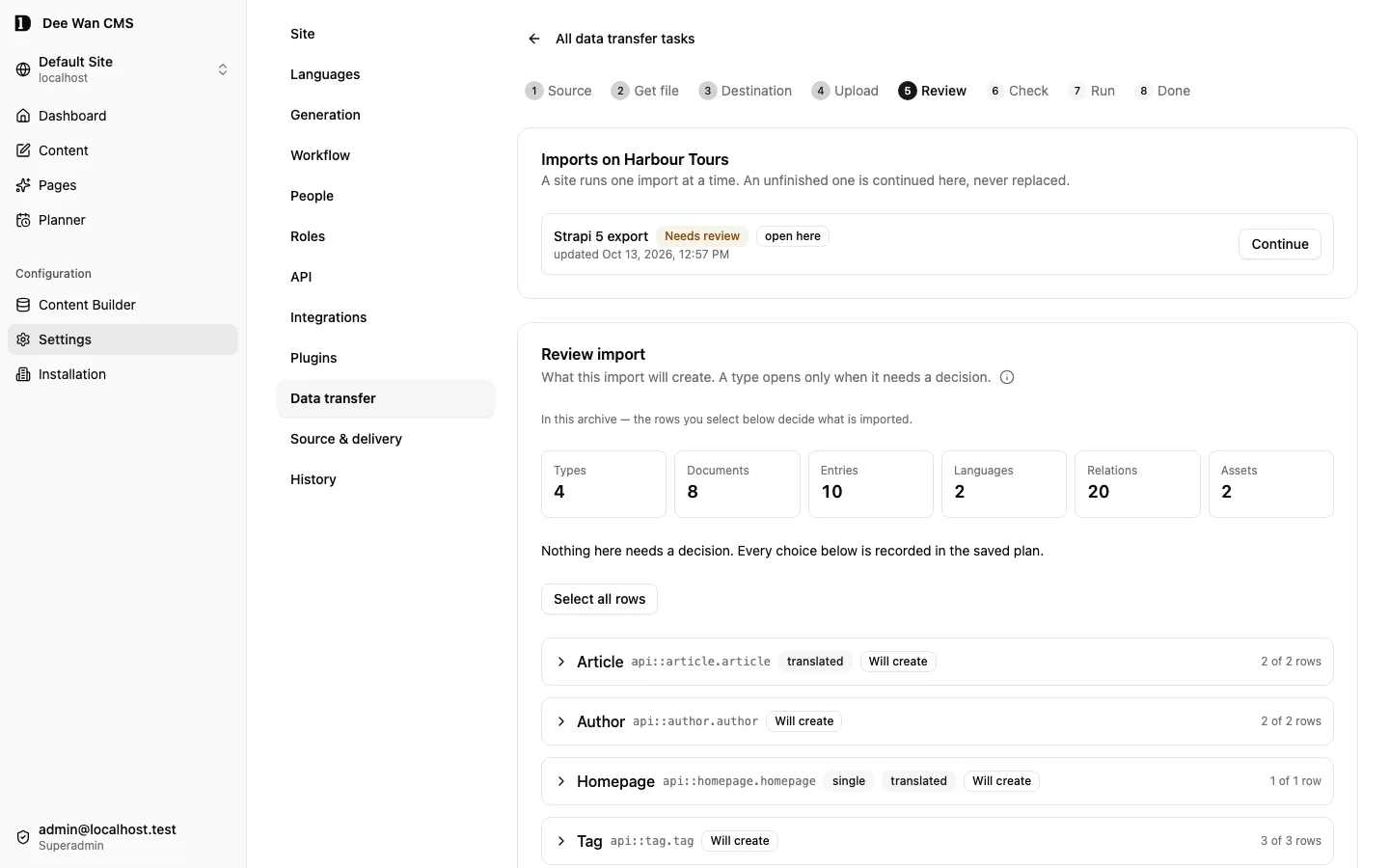
Task: Open the Data transfer settings section
Action: 386,398
